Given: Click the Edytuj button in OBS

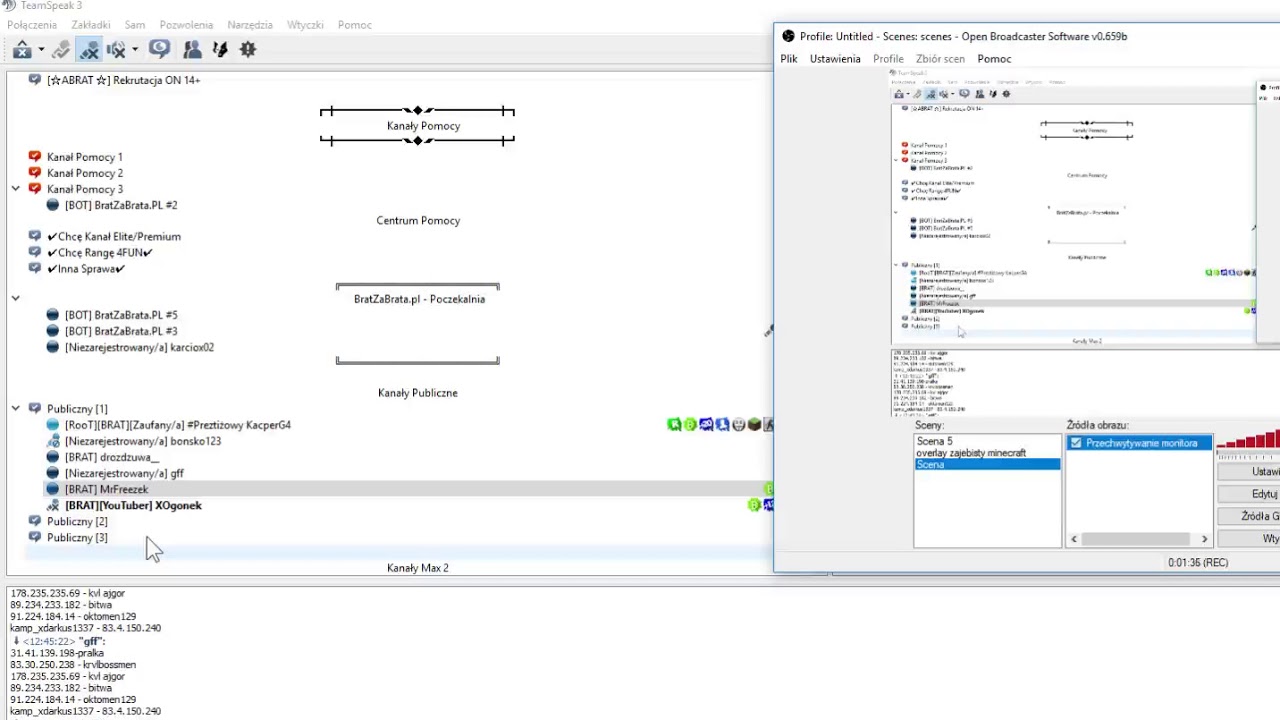Looking at the screenshot, I should (1249, 494).
